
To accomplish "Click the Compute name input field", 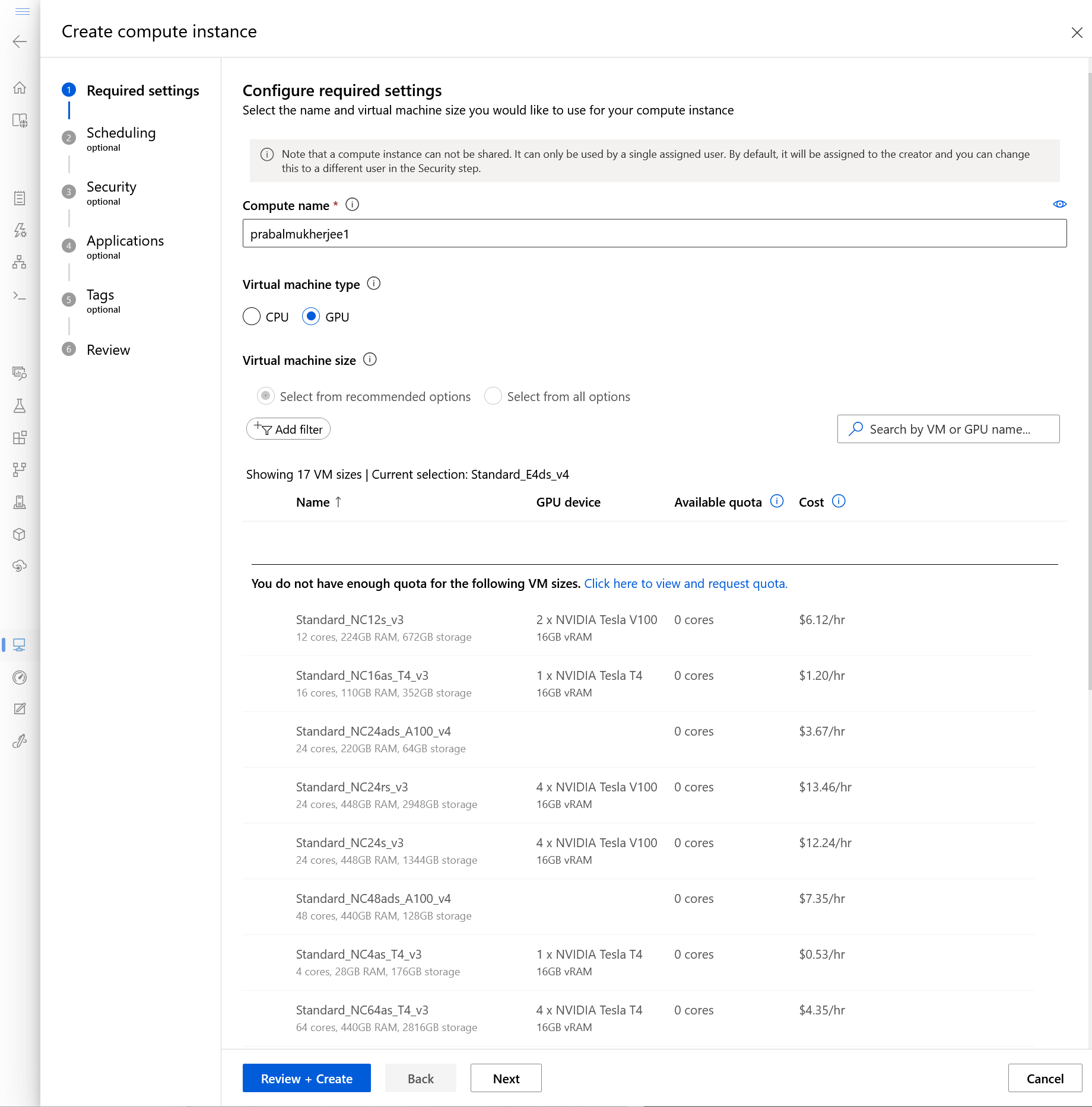I will coord(655,234).
